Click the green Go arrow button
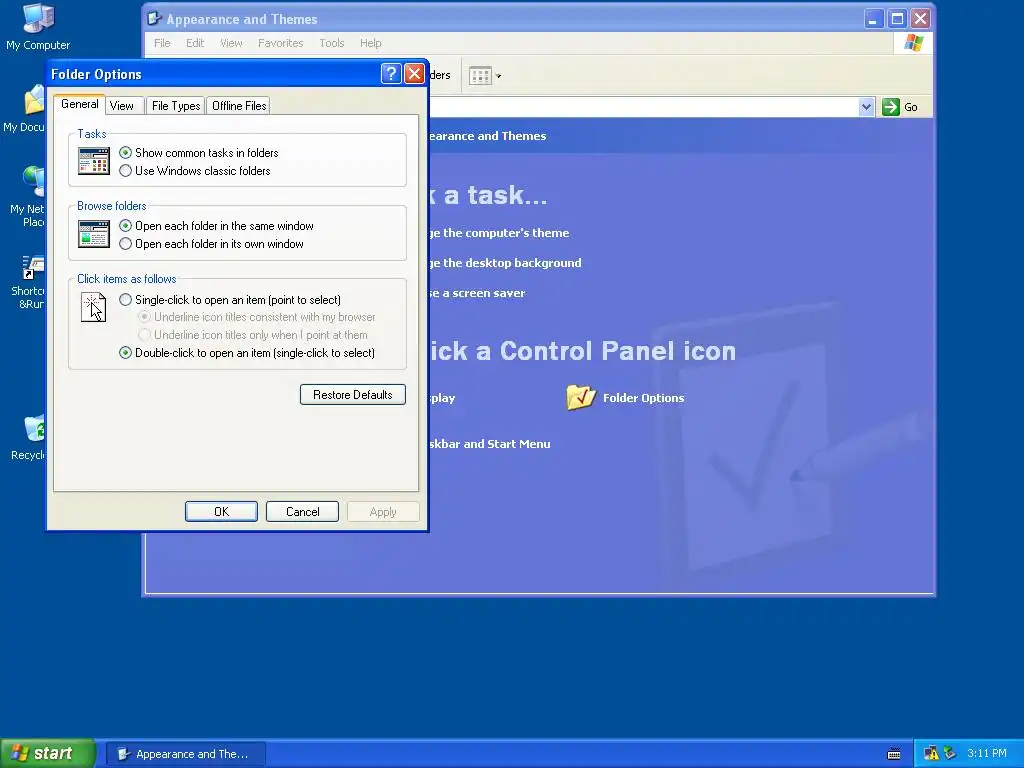Screen dimensions: 1024x768 (891, 107)
